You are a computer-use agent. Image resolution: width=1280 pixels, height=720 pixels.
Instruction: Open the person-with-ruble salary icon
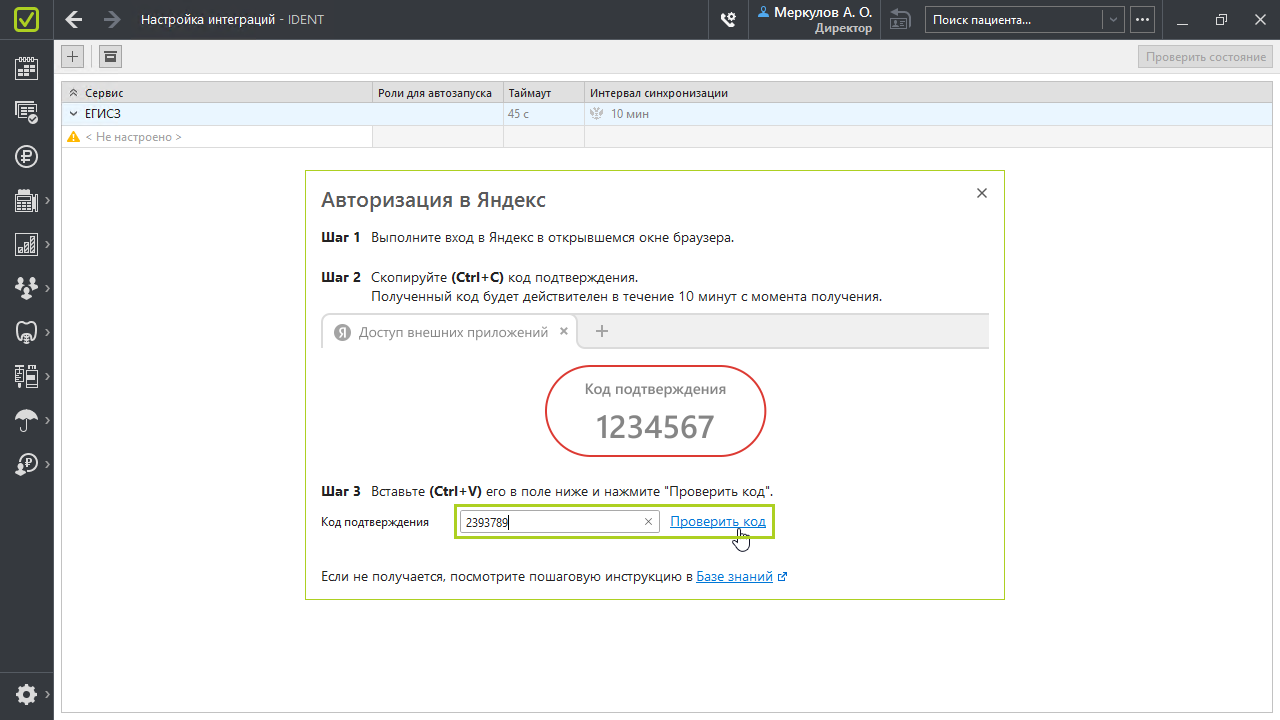coord(26,464)
